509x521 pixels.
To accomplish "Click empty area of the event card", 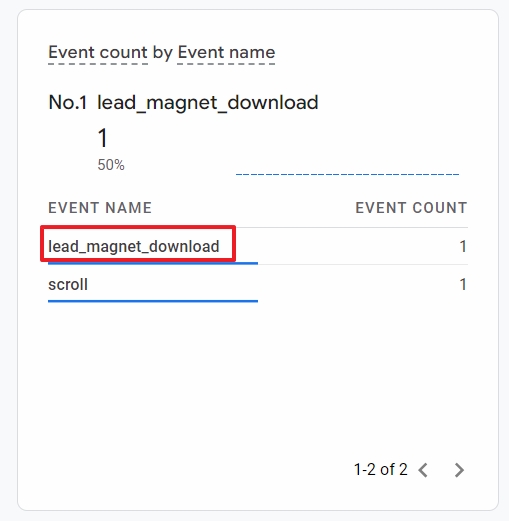I will click(258, 383).
